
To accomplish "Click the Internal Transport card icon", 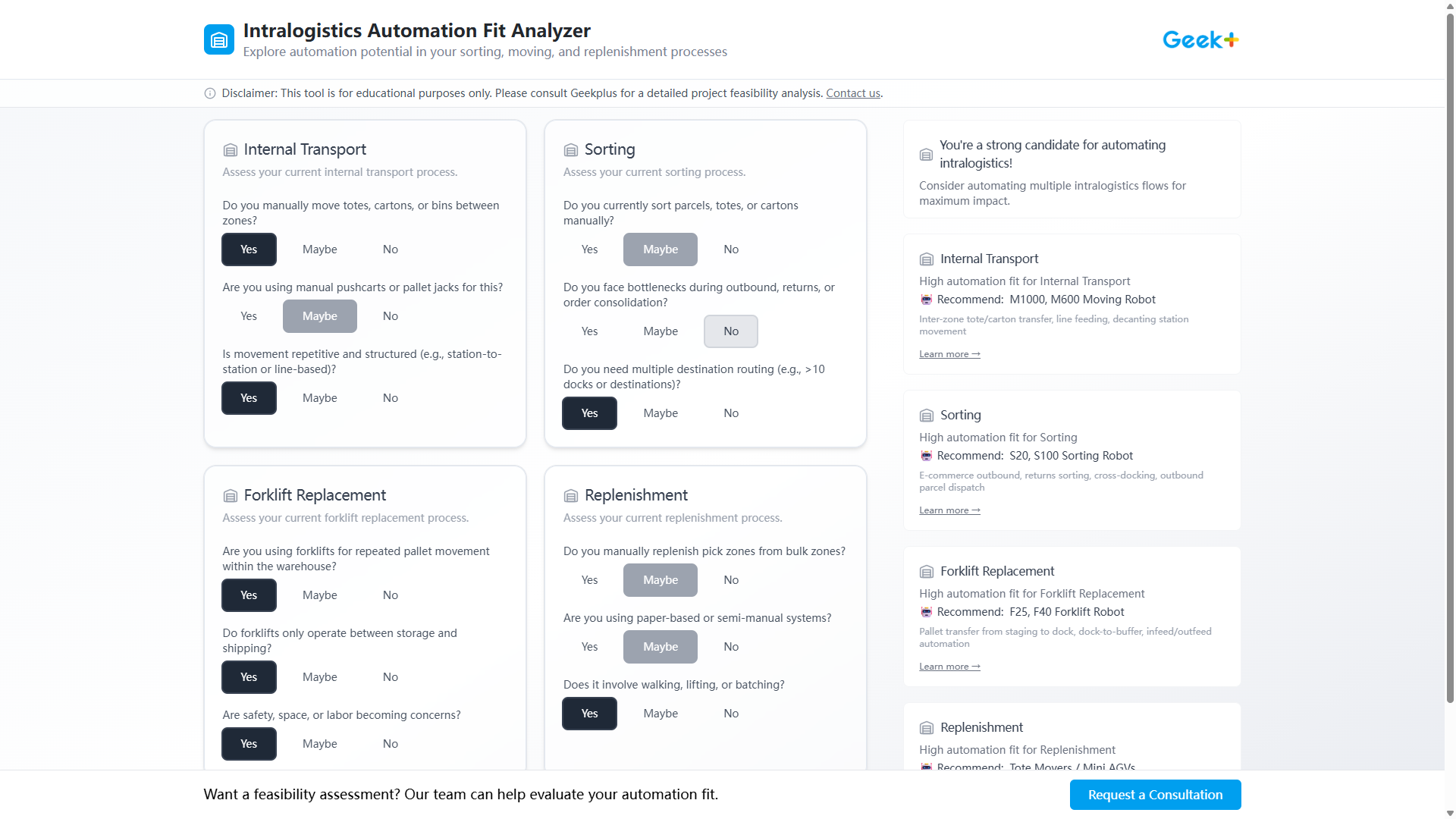I will click(x=230, y=149).
